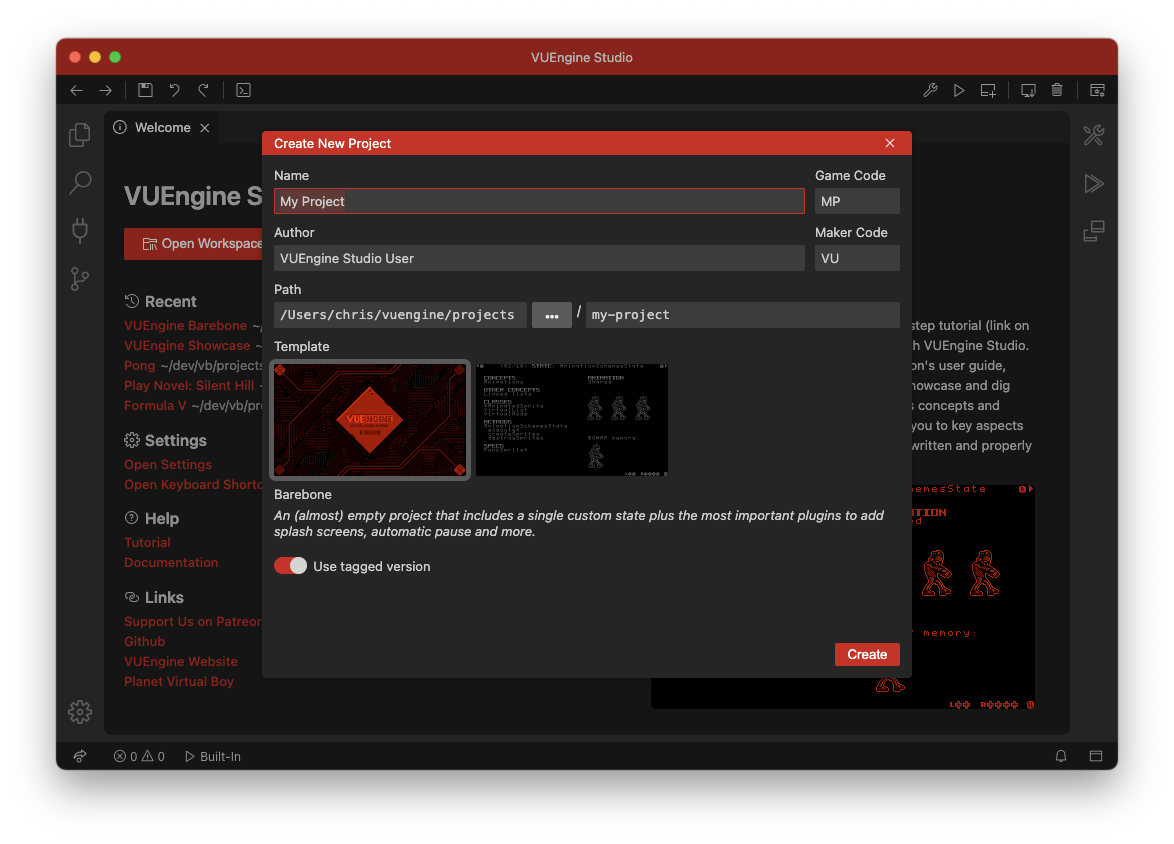1174x844 pixels.
Task: Open the Manage gear icon at sidebar bottom
Action: click(79, 711)
